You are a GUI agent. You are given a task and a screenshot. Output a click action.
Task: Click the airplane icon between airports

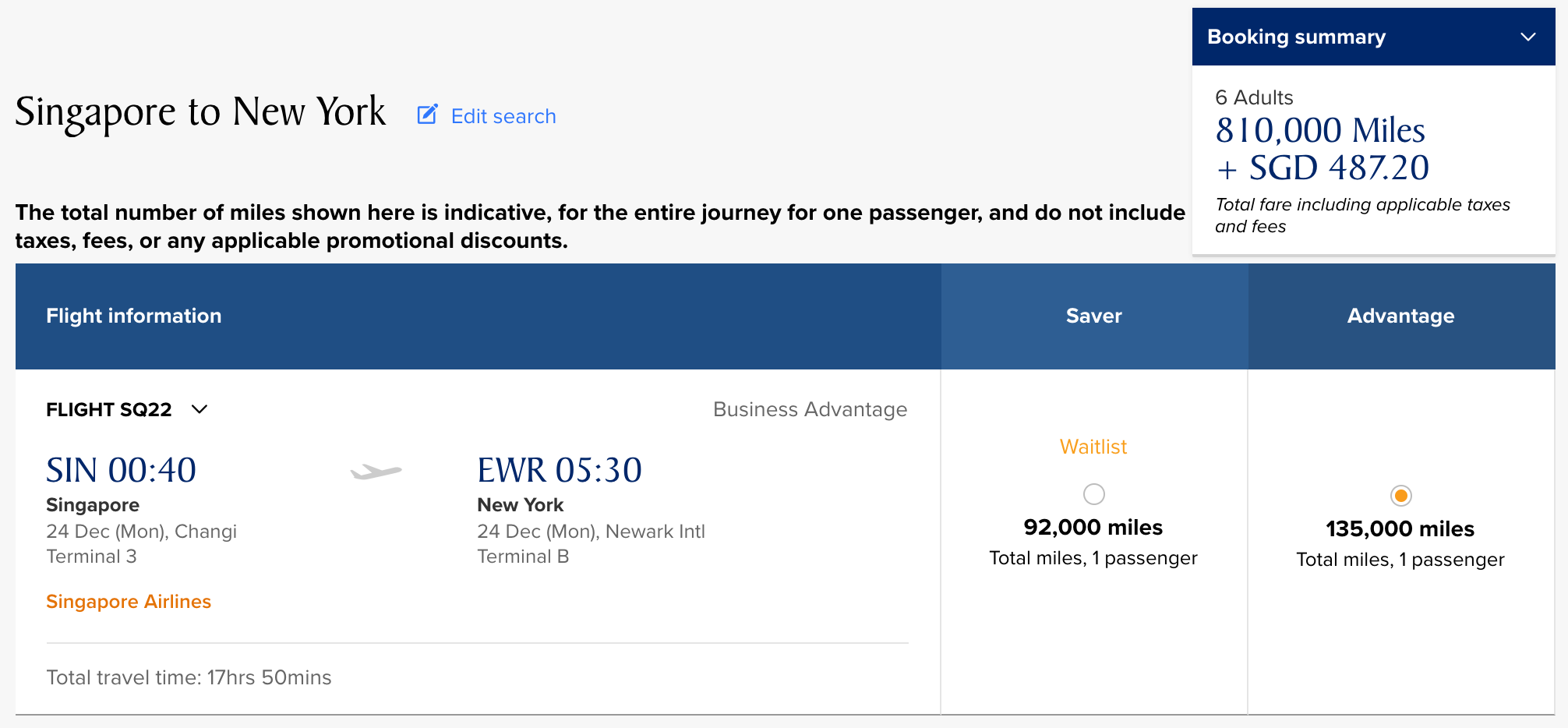(x=376, y=471)
